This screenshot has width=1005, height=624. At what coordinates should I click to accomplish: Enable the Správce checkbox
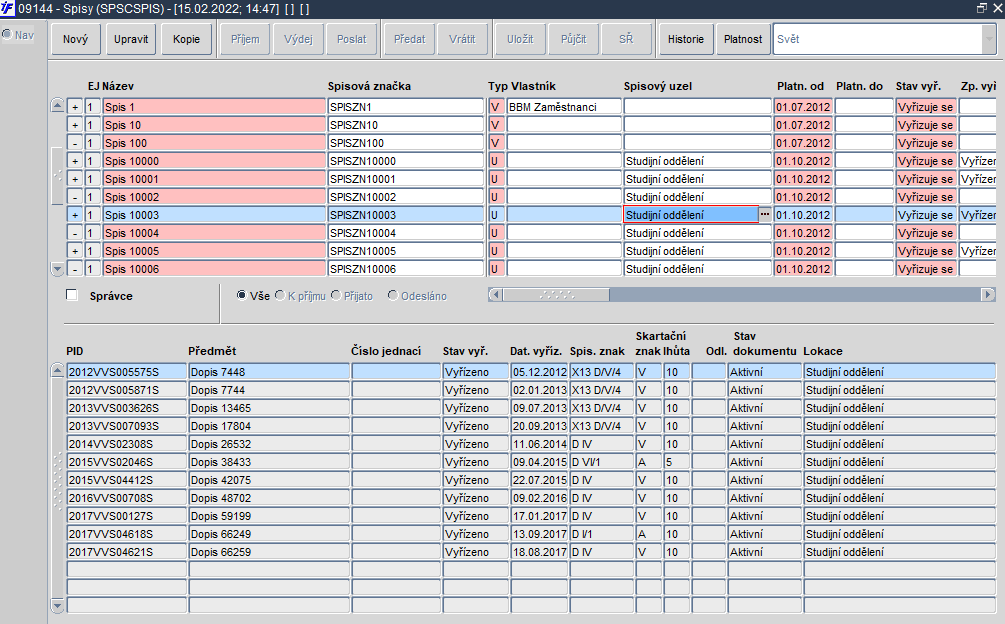pyautogui.click(x=72, y=295)
